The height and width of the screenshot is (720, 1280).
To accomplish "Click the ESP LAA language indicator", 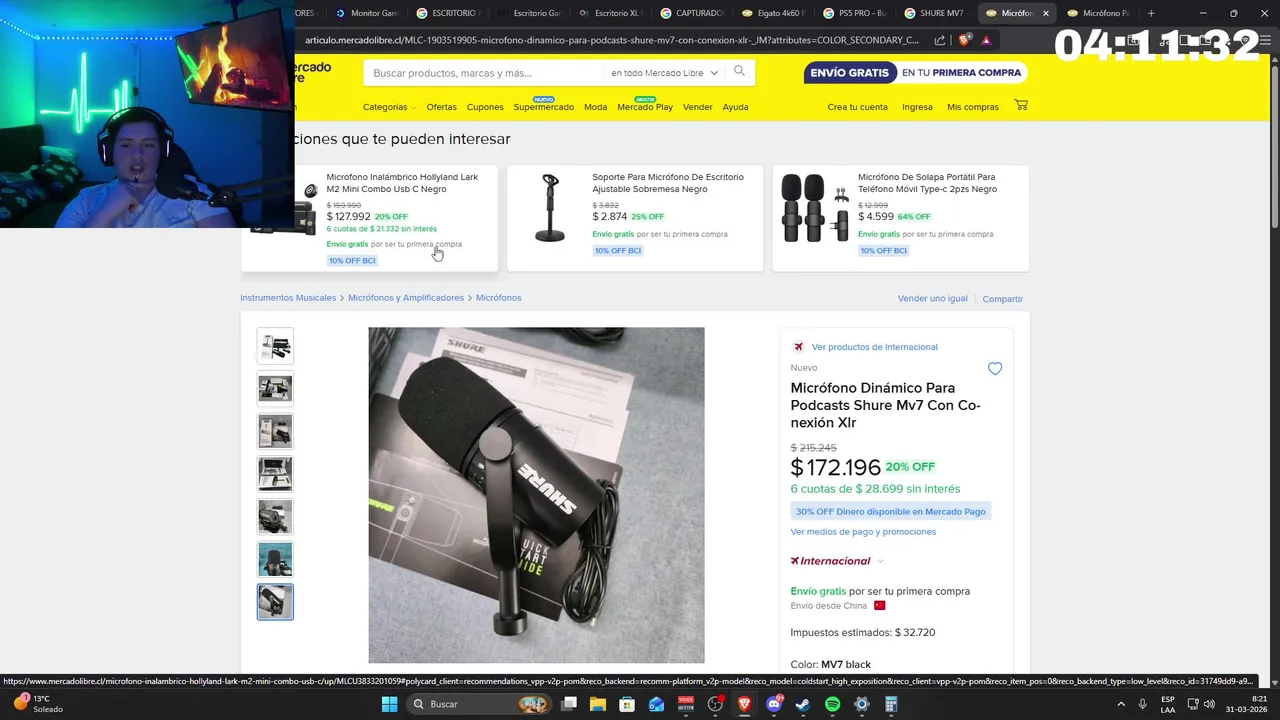I will (x=1168, y=704).
